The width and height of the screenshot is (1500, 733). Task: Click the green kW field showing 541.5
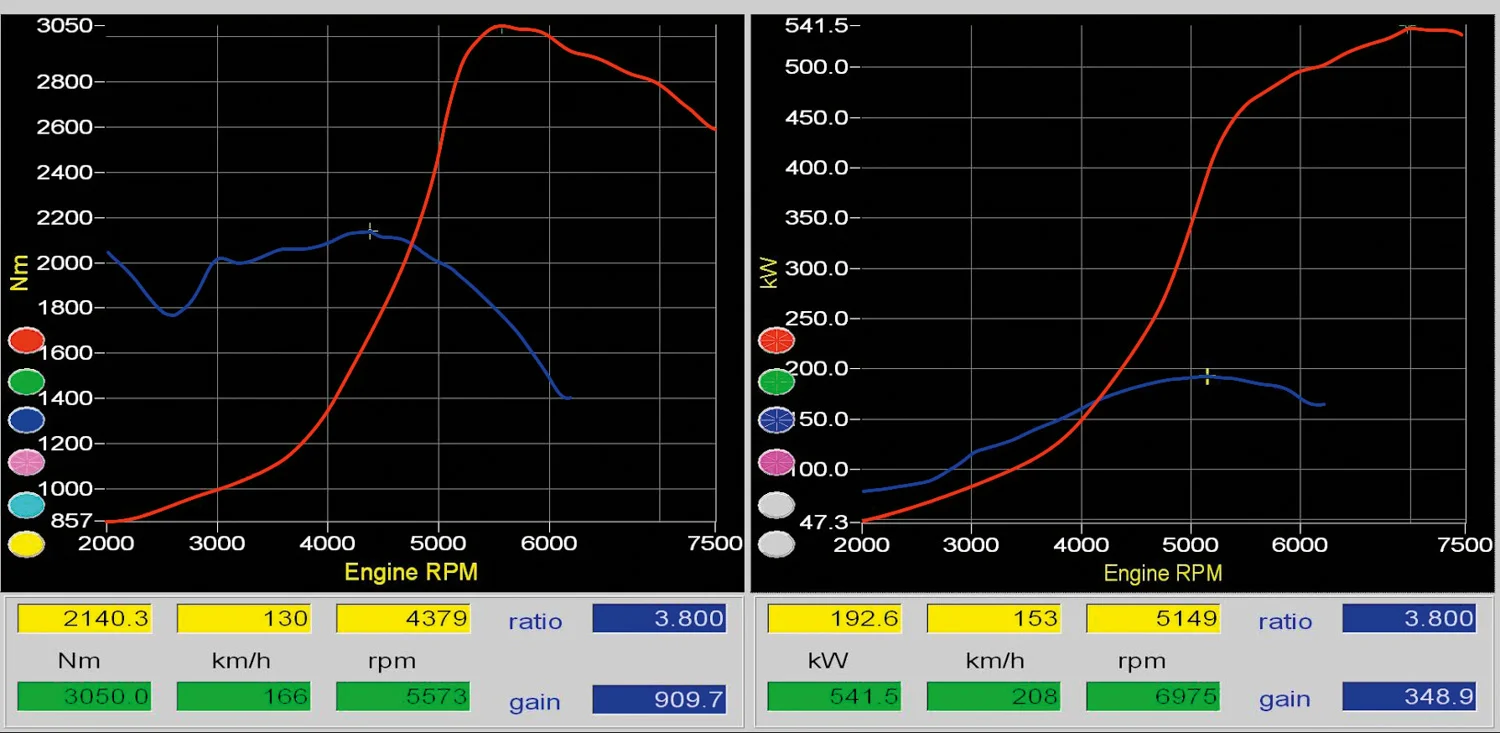[x=835, y=696]
